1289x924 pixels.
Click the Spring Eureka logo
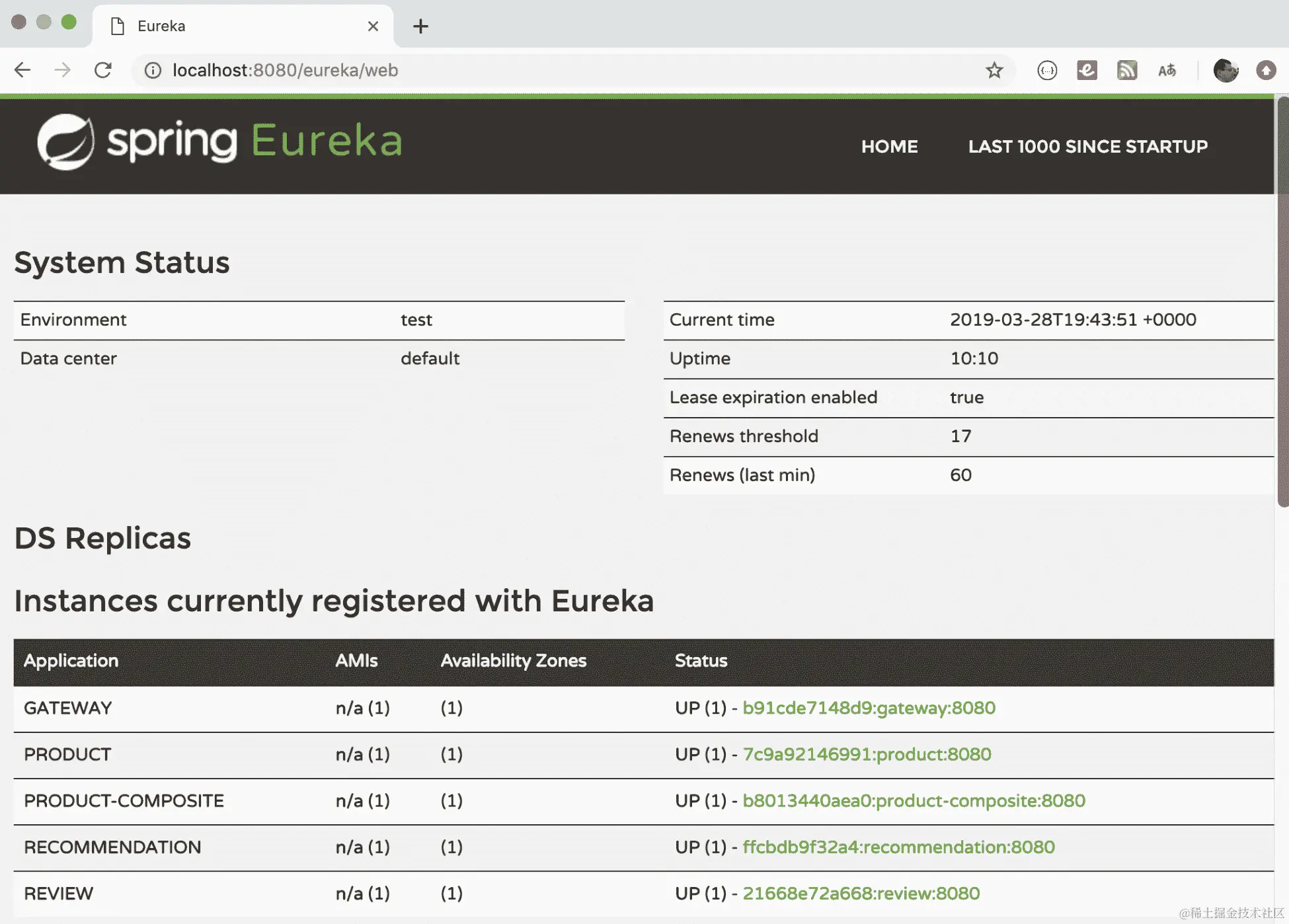[x=219, y=141]
